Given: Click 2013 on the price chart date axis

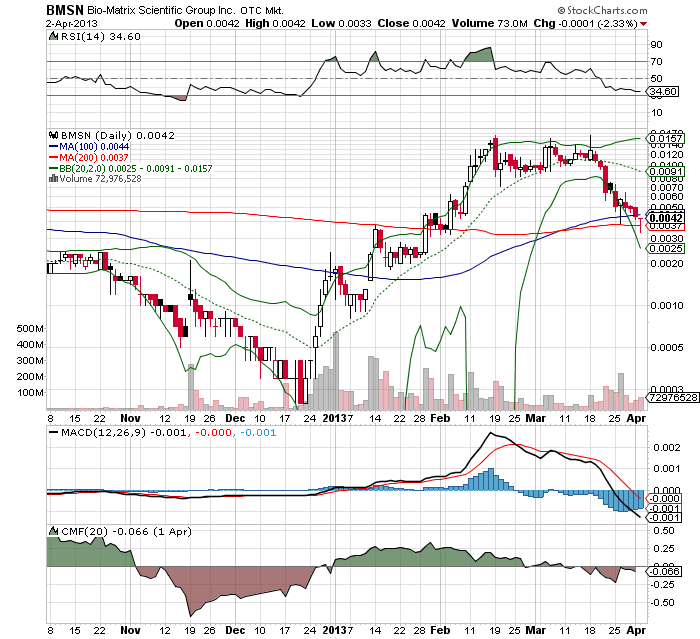Looking at the screenshot, I should 335,418.
